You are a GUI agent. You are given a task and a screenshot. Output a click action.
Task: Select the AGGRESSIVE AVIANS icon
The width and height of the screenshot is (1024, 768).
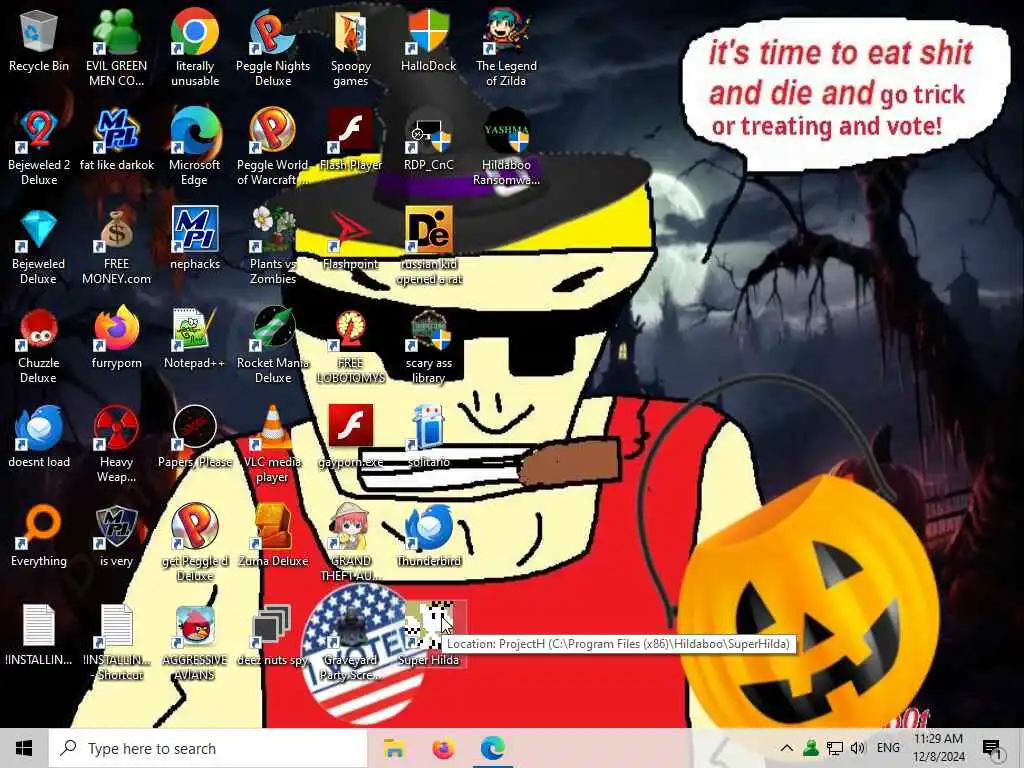(x=195, y=643)
